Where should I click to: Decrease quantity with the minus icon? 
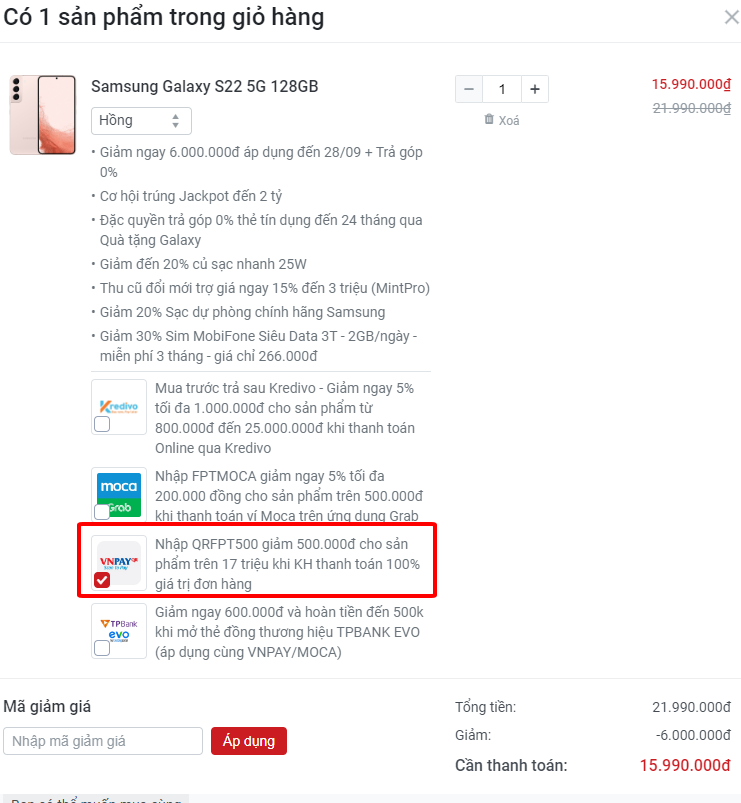[x=469, y=89]
